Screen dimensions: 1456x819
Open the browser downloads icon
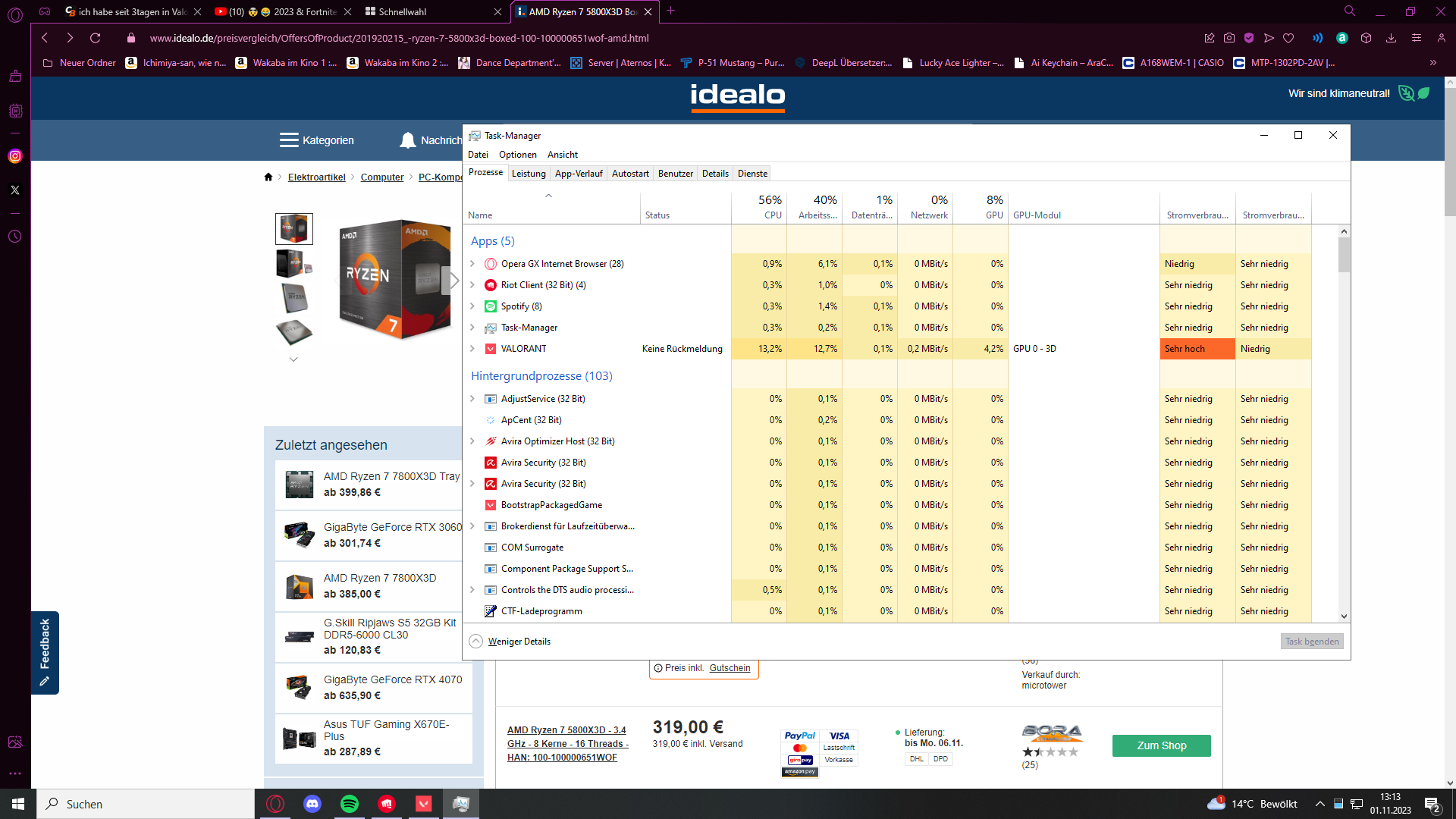pos(1391,38)
